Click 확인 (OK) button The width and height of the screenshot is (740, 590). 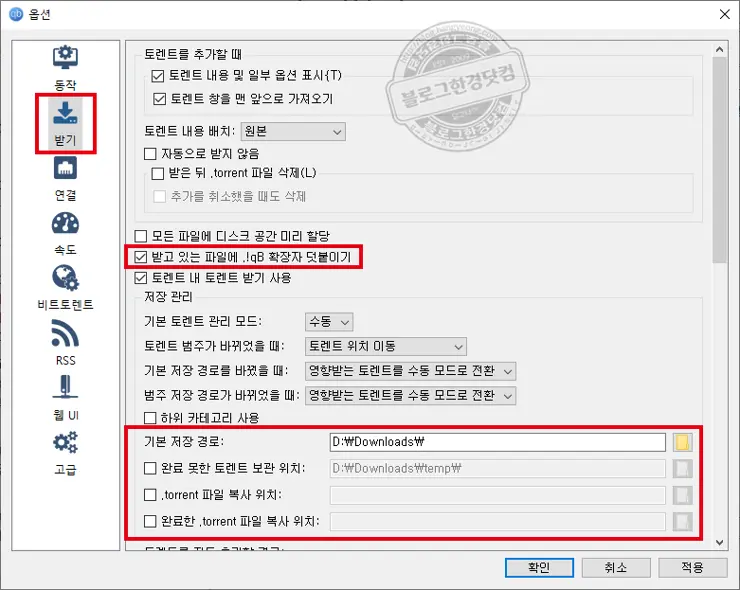(539, 567)
